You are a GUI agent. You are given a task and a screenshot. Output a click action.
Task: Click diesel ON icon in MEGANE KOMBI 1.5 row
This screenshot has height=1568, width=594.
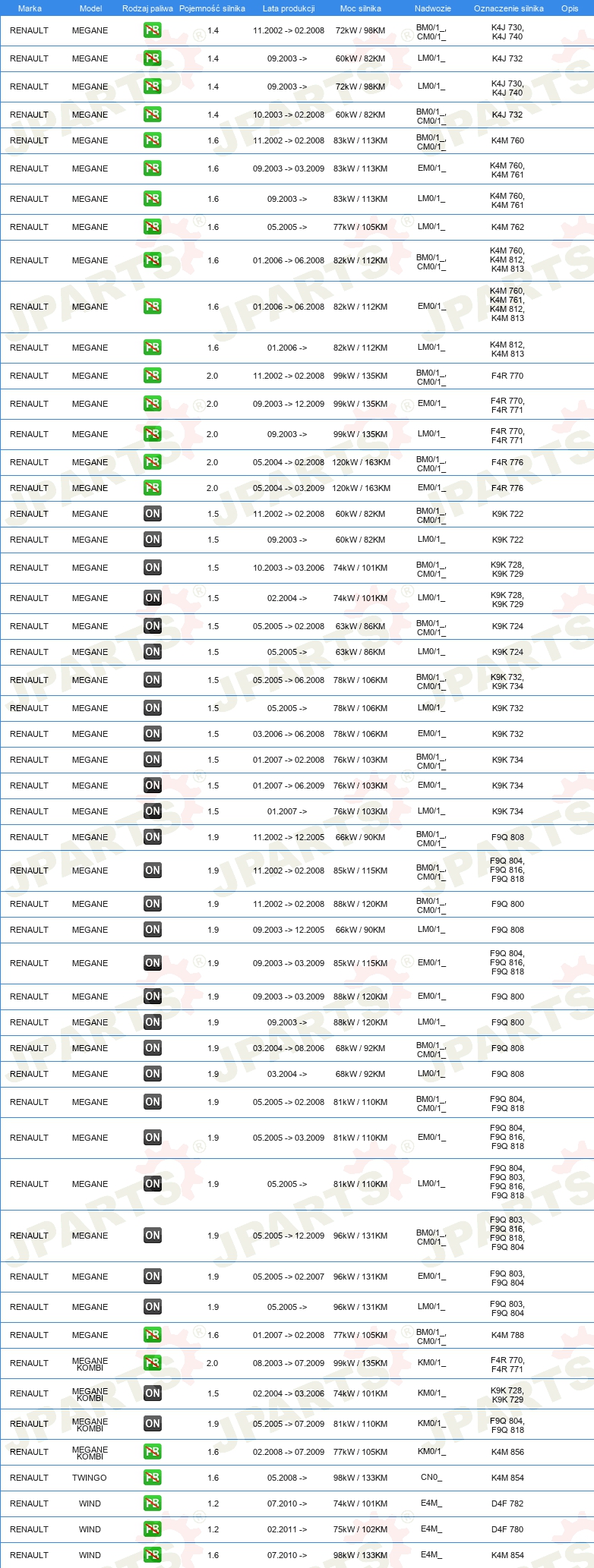click(152, 1393)
